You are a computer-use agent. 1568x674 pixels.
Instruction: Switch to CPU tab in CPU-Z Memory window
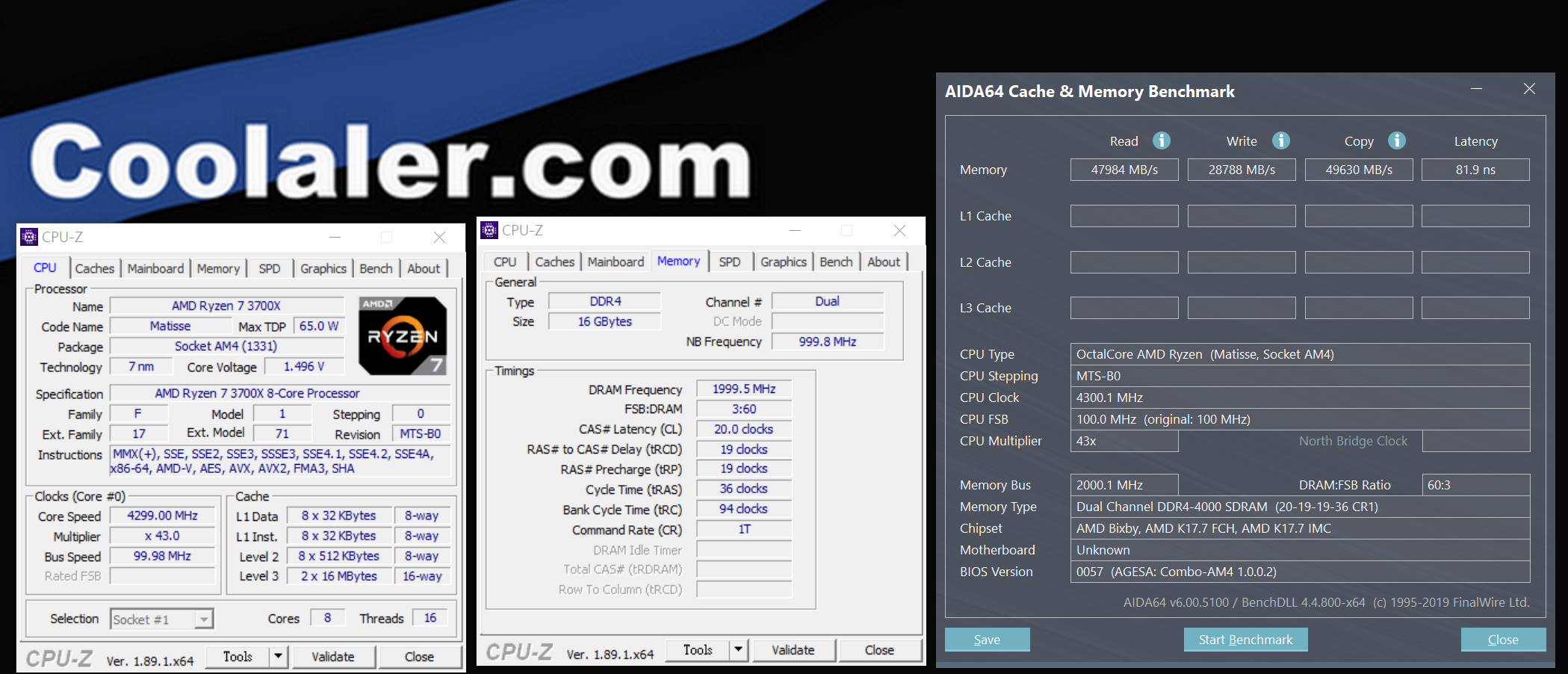point(505,262)
